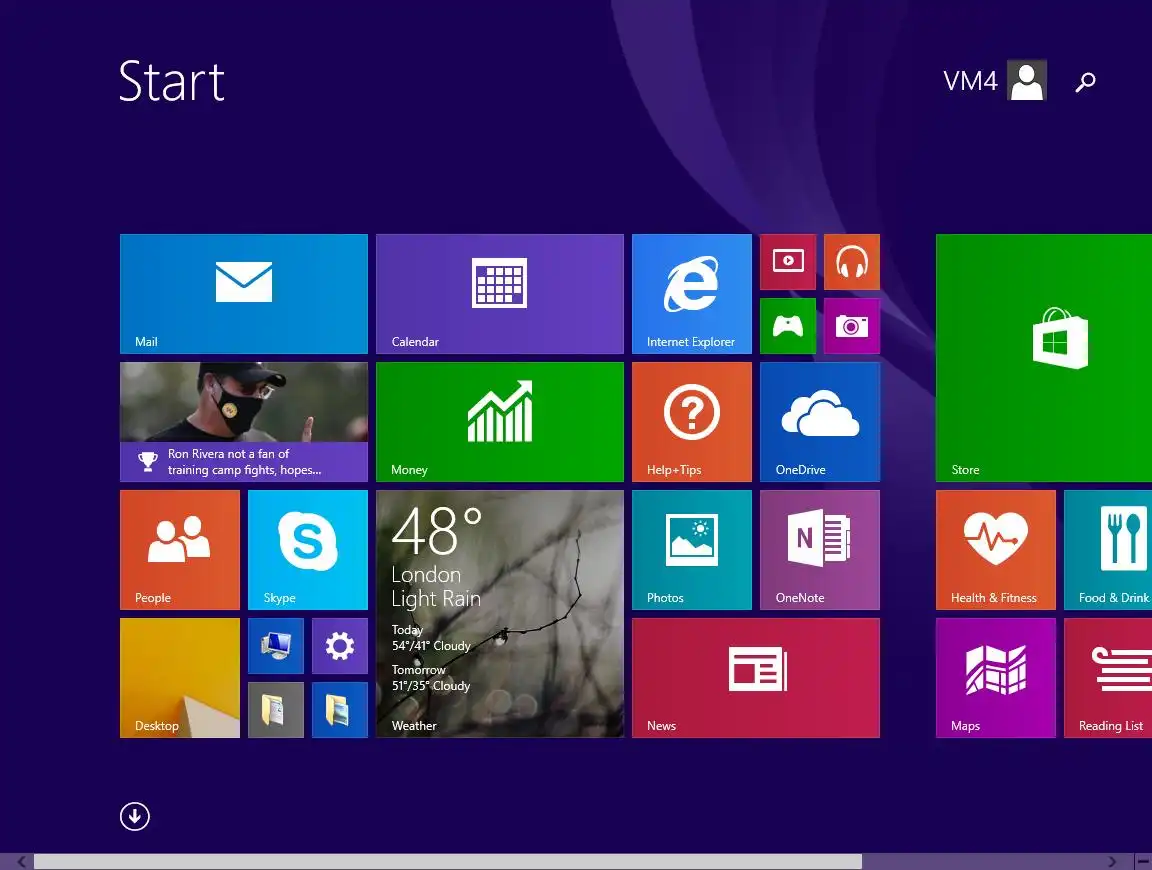Open the People tile

[x=179, y=550]
